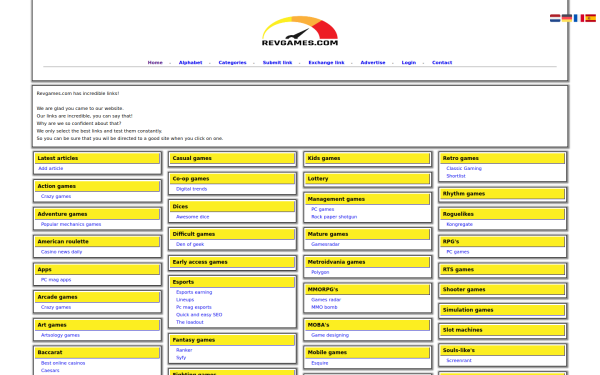Screen dimensions: 600x375
Task: Switch language with the Dutch flag icon
Action: coord(555,18)
